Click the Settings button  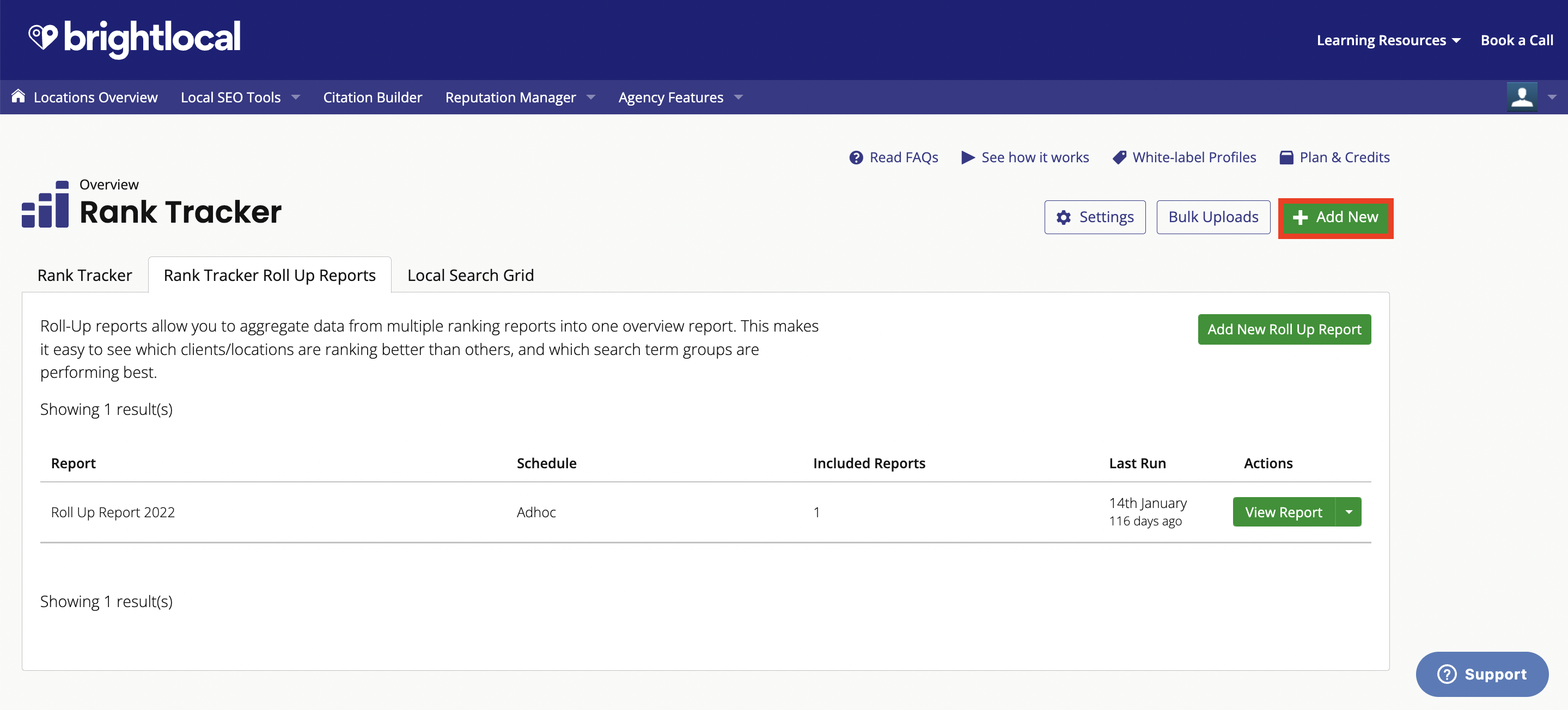1095,217
